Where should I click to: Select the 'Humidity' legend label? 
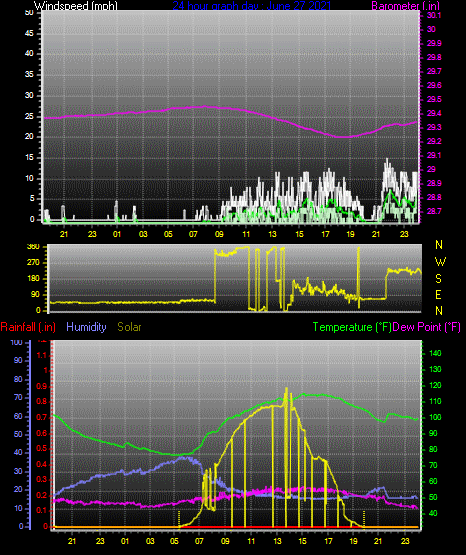(86, 327)
